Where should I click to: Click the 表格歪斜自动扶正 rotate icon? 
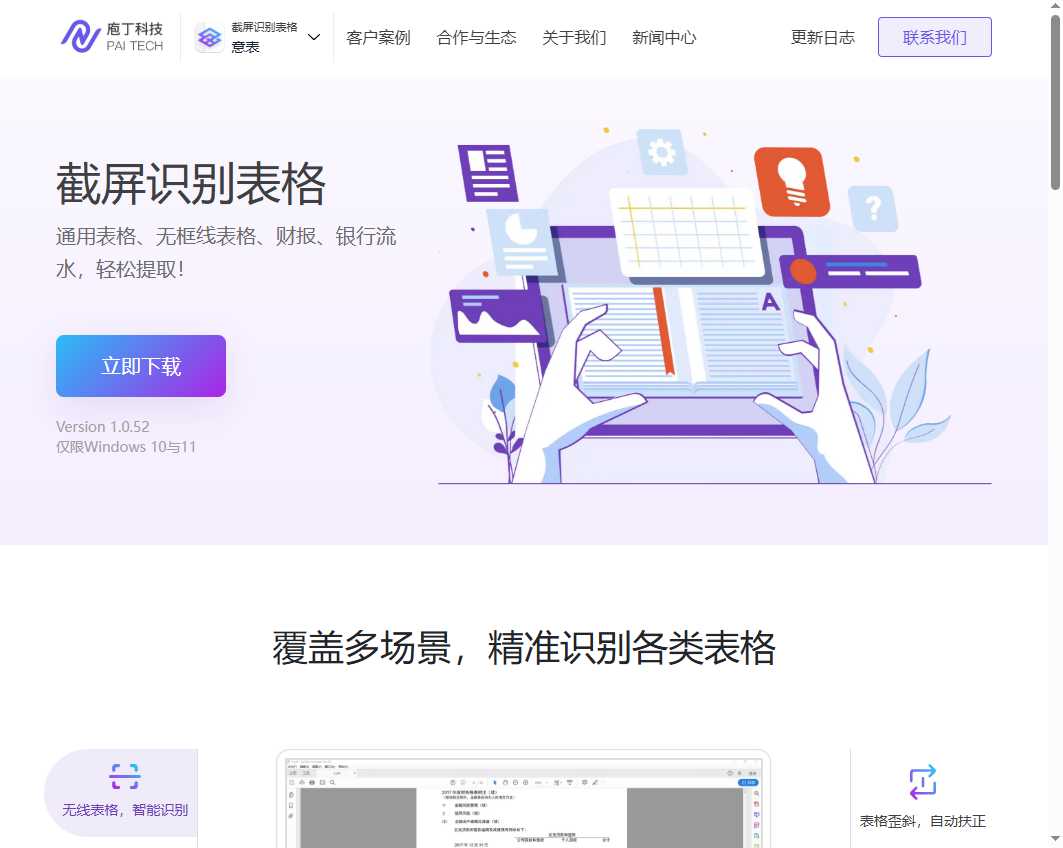923,781
